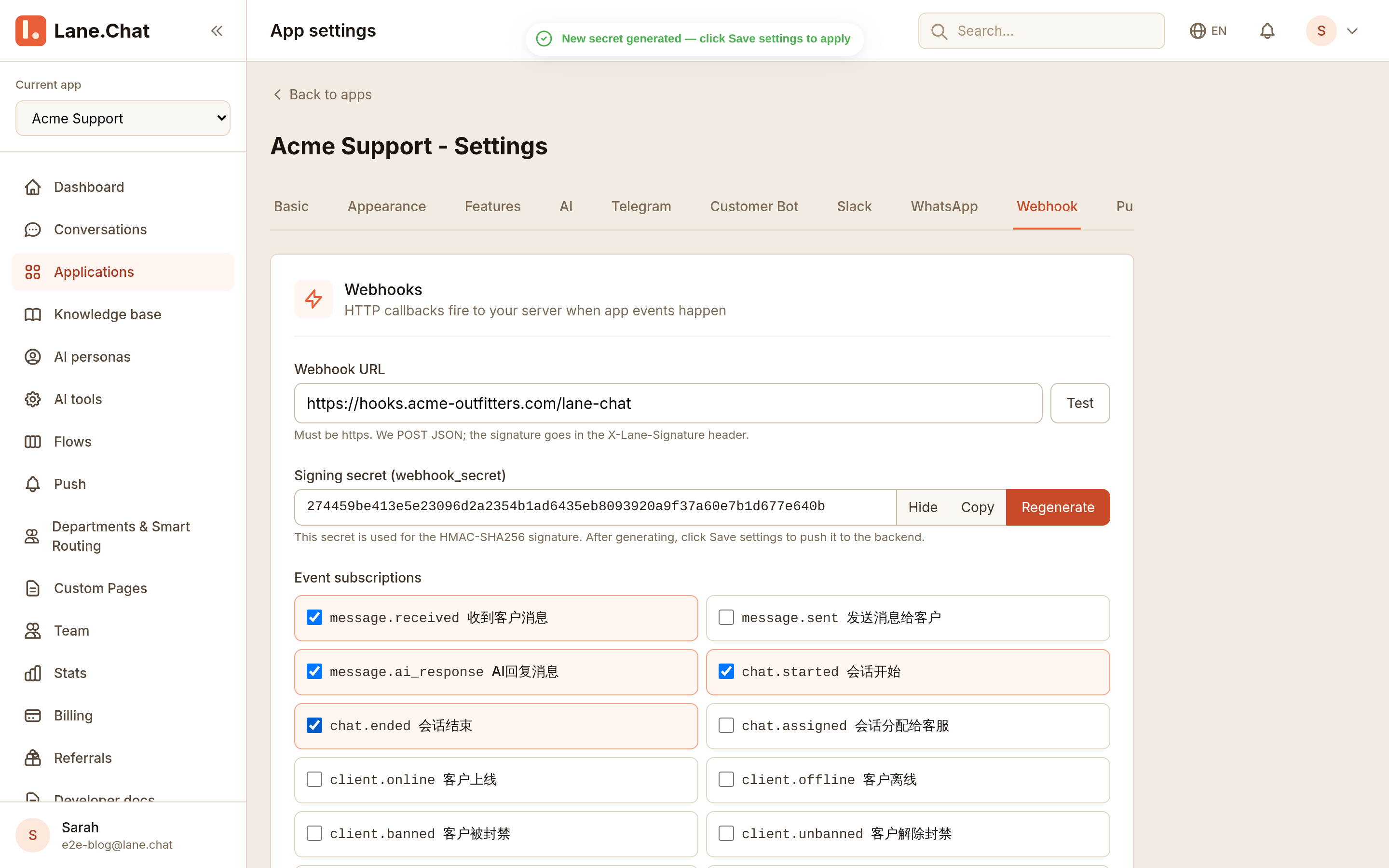Click the Lane.Chat logo icon

[30, 30]
